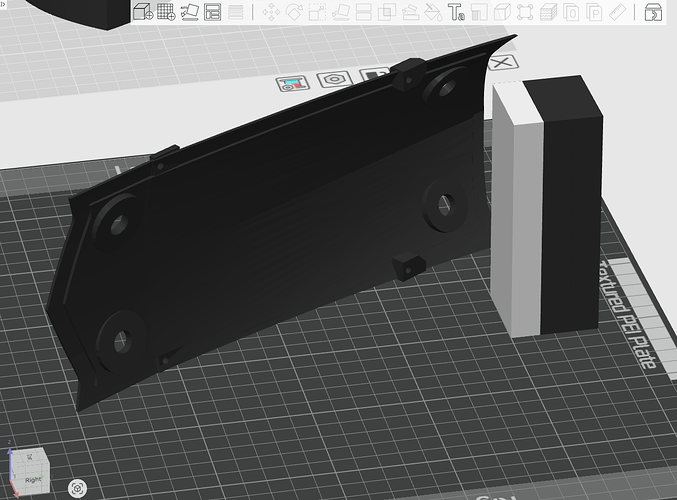
Task: Reset camera with the view target icon
Action: (x=78, y=488)
